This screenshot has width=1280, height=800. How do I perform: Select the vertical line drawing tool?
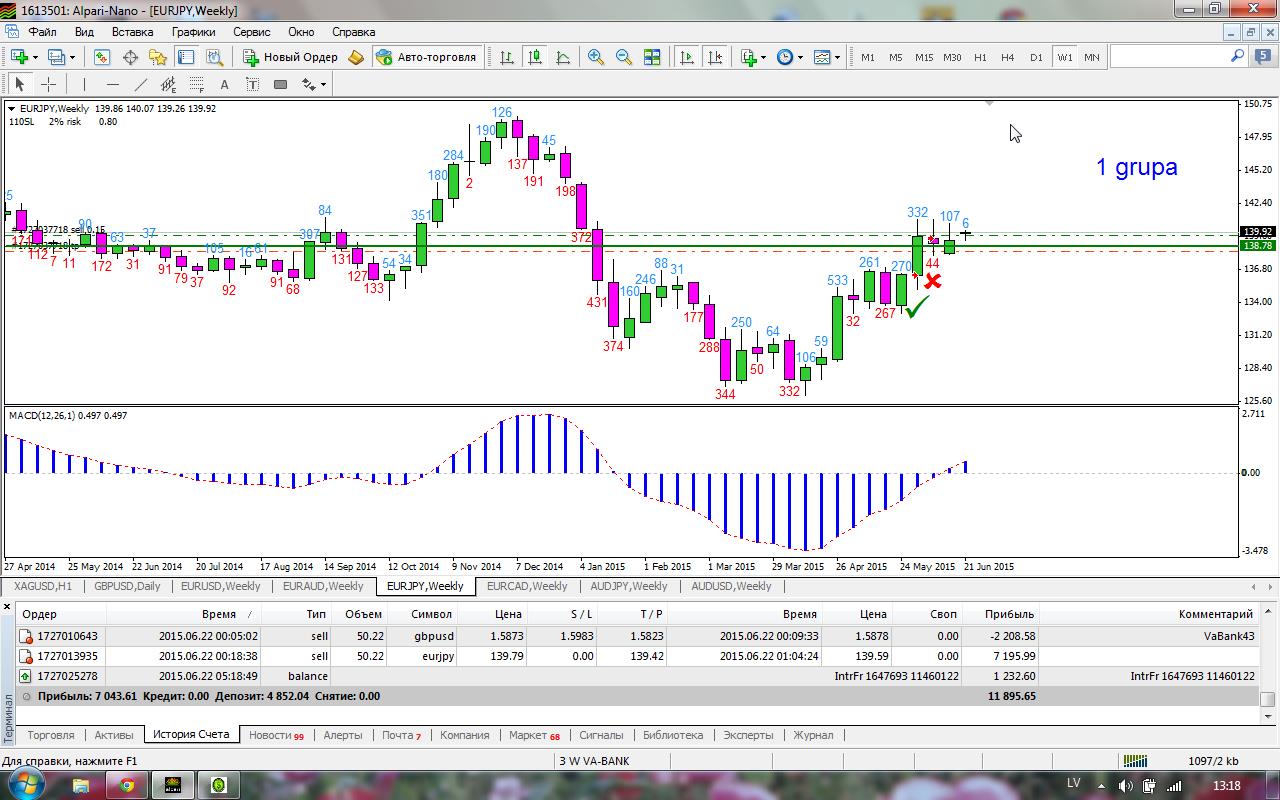click(84, 84)
